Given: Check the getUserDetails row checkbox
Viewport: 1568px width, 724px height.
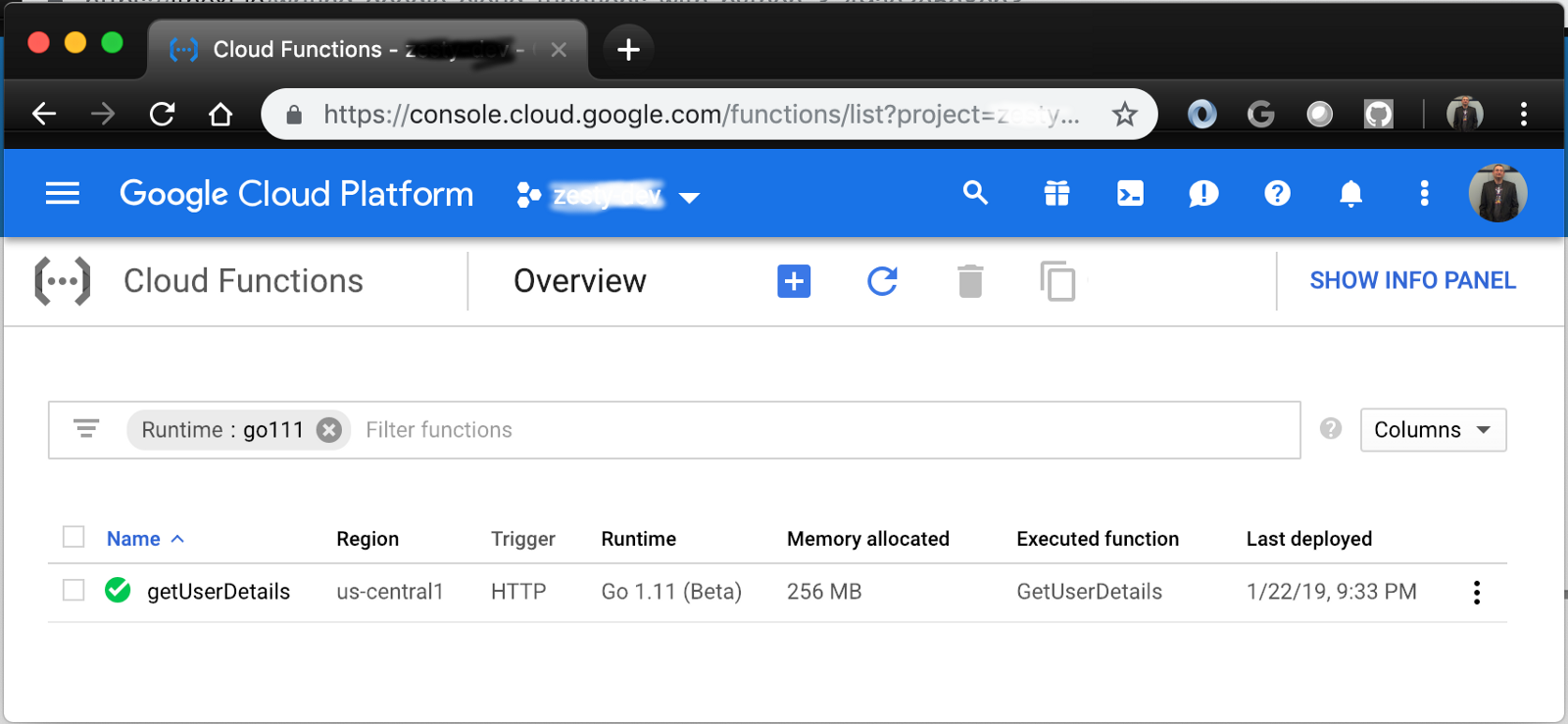Looking at the screenshot, I should (73, 590).
